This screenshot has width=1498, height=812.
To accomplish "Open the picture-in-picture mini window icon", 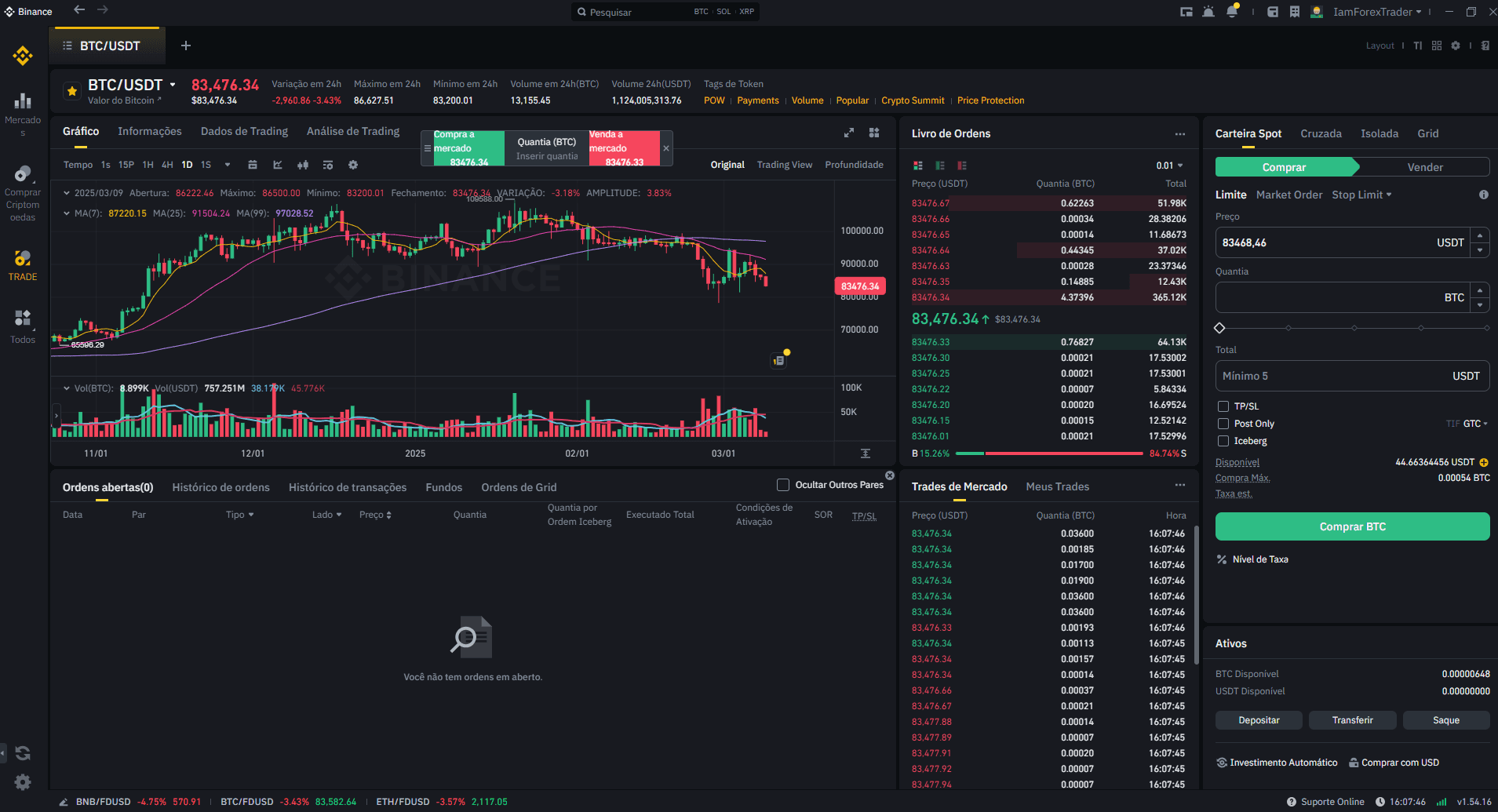I will pyautogui.click(x=1186, y=12).
